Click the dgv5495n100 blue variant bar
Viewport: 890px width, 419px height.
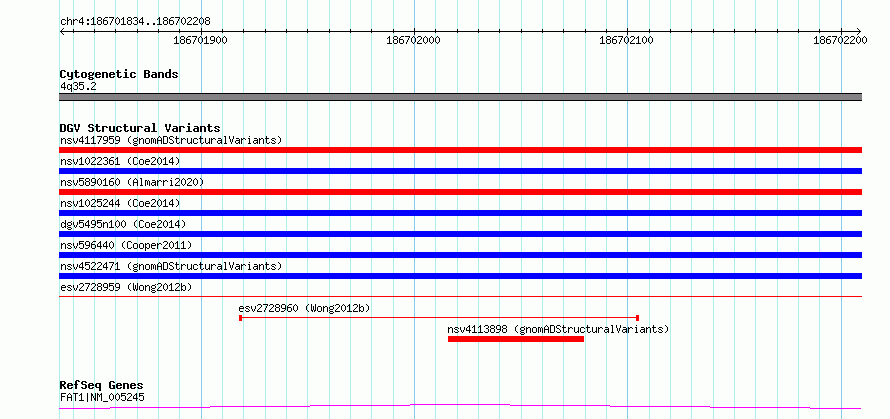460,234
